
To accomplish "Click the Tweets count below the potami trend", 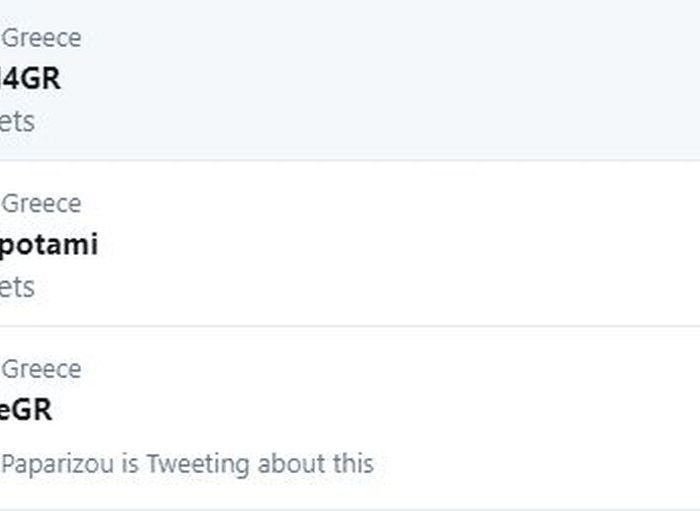I will 17,287.
